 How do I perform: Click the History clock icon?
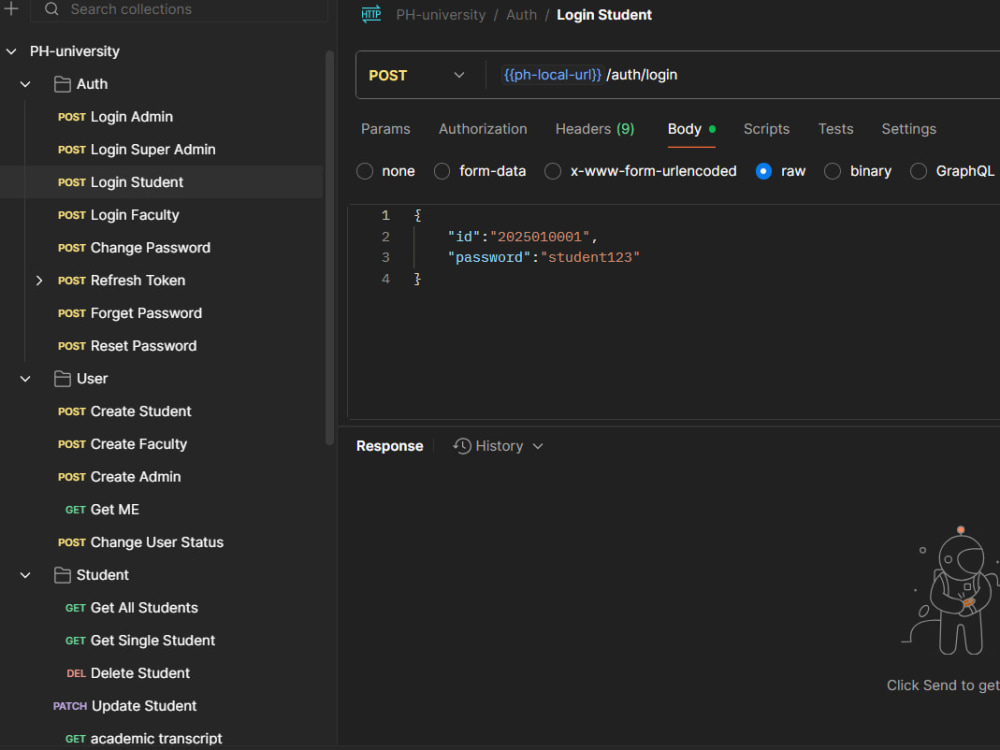click(x=462, y=446)
